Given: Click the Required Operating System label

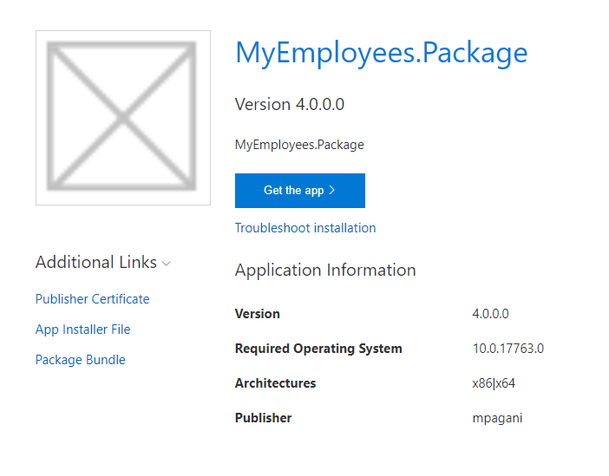Looking at the screenshot, I should (x=318, y=349).
